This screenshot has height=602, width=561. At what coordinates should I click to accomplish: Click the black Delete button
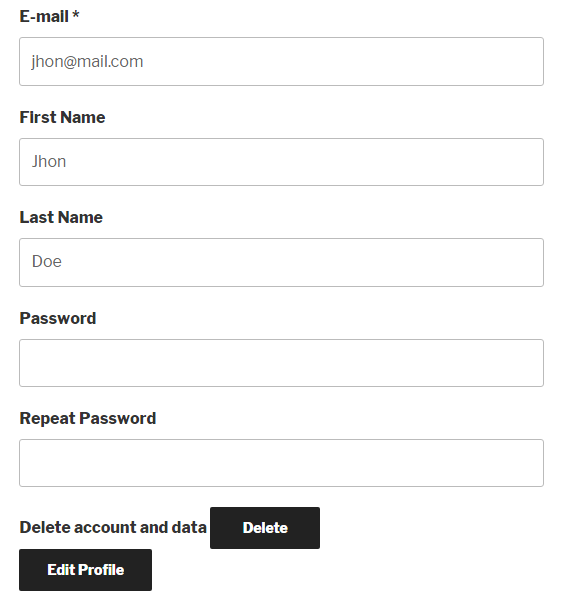[265, 528]
